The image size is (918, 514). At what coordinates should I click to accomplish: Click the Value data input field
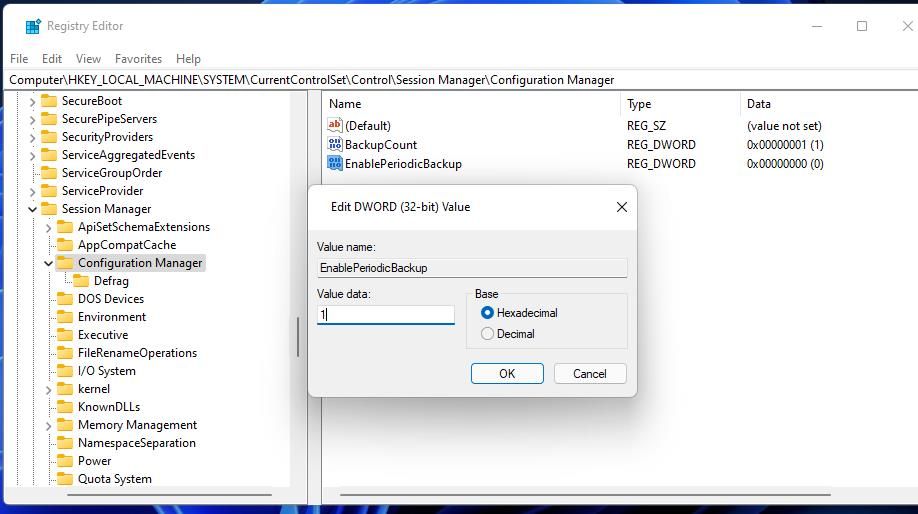click(385, 314)
